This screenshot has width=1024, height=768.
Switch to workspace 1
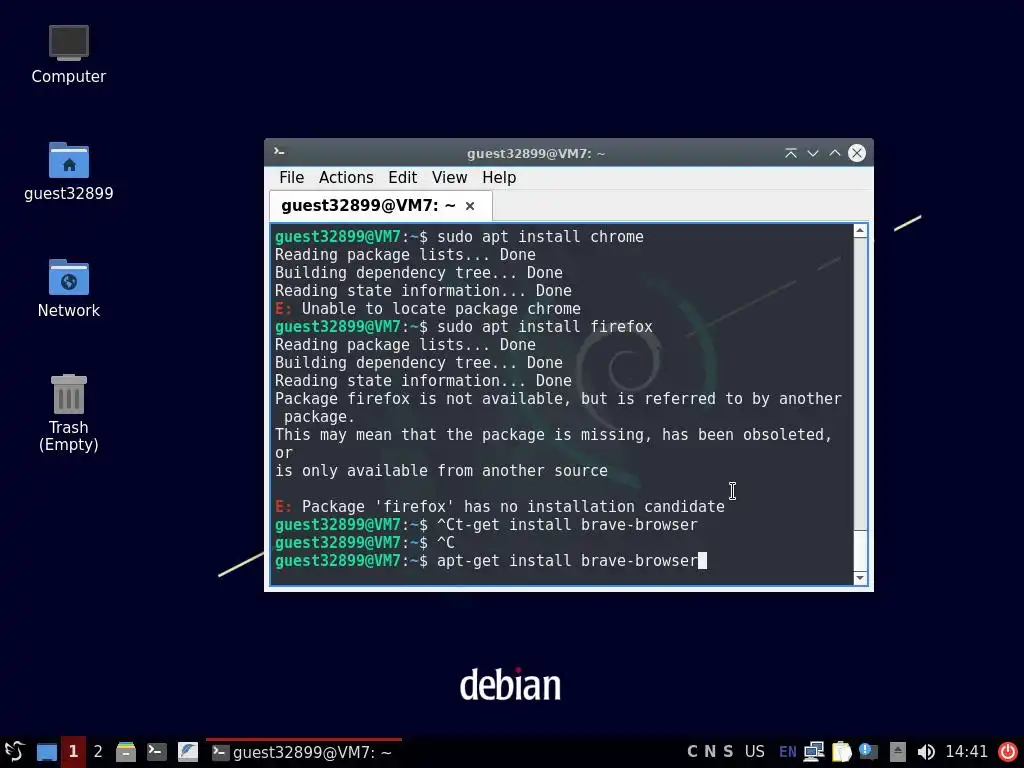[x=73, y=752]
